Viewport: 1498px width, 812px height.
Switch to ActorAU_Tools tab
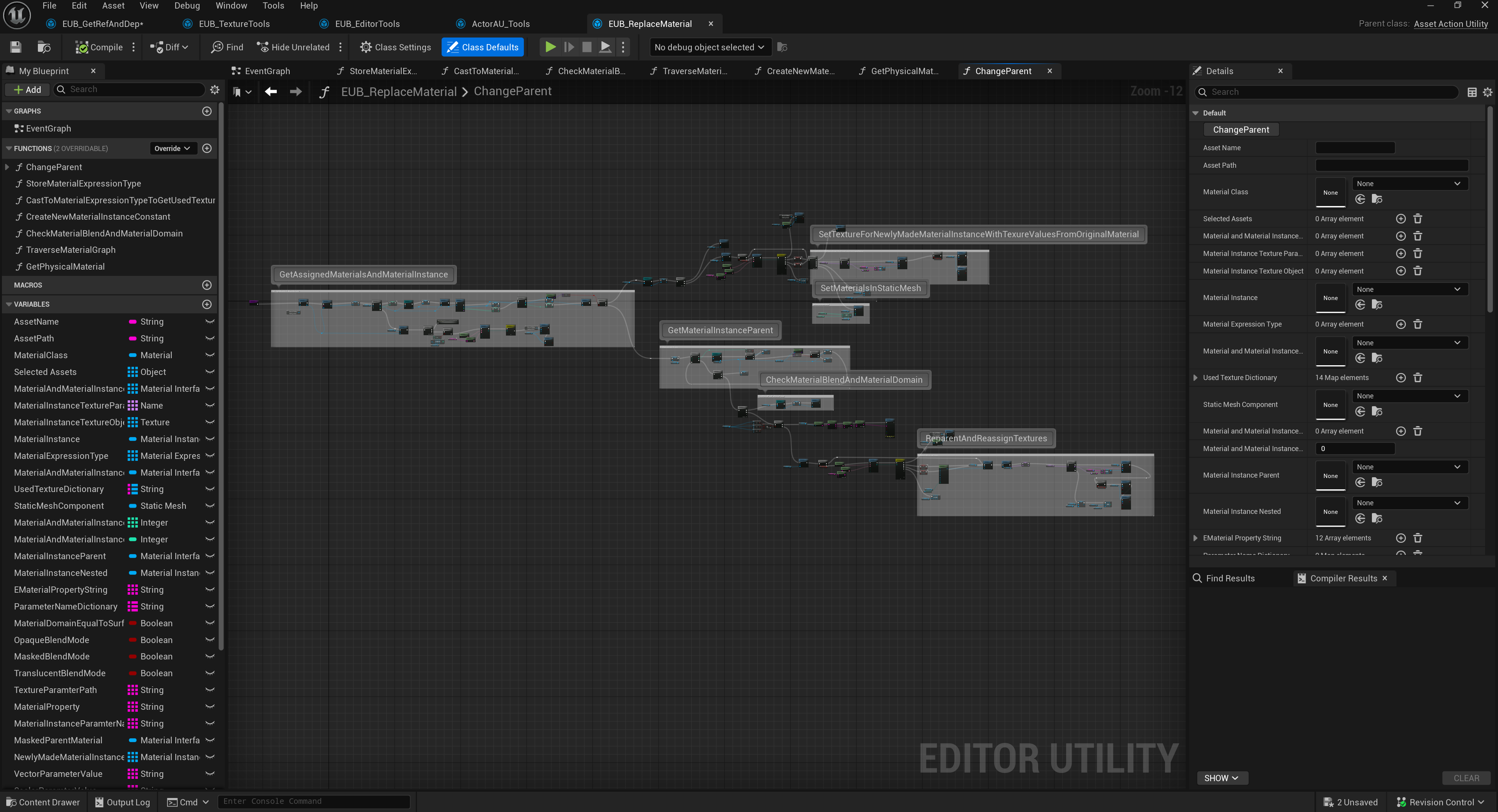tap(500, 24)
